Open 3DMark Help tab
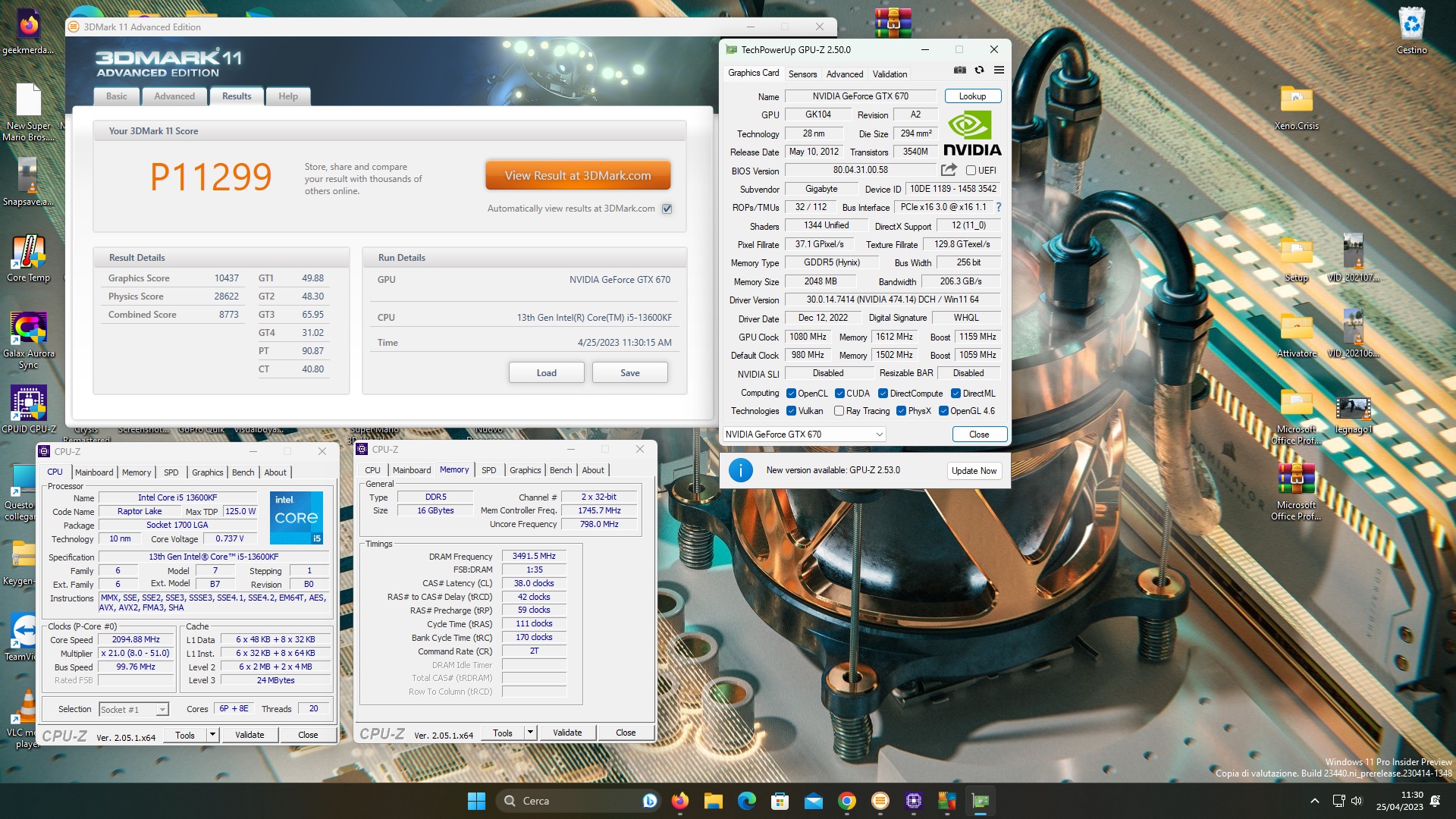This screenshot has width=1456, height=819. tap(288, 96)
